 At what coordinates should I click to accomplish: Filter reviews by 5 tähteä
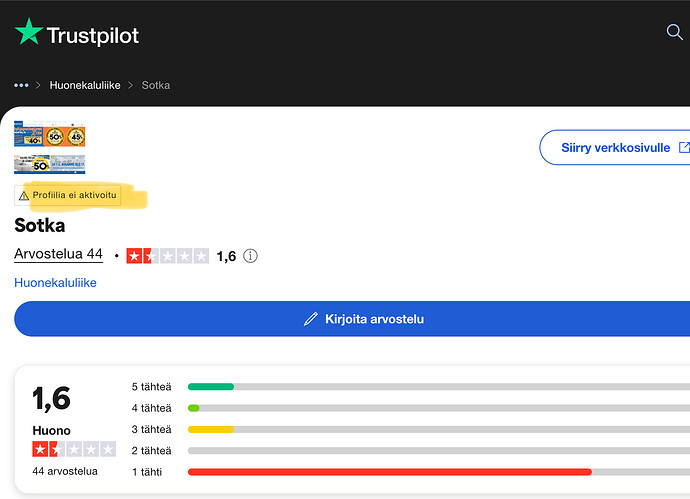click(152, 386)
